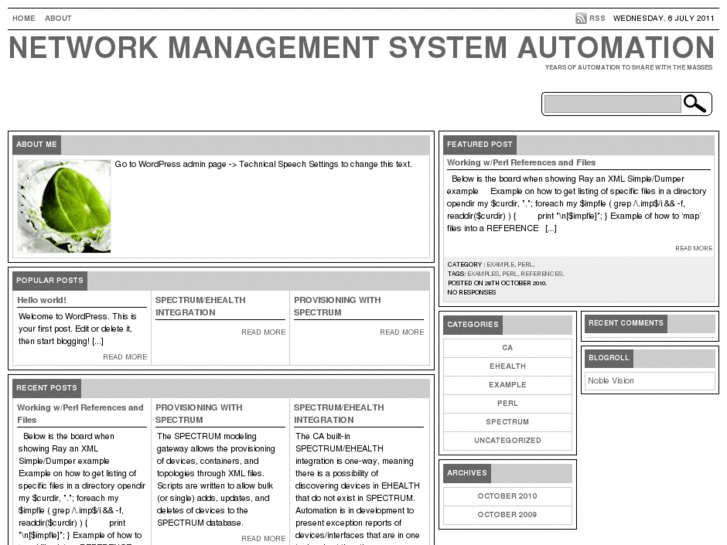
Task: Click the 'Years of automation to share' tagline
Action: [x=629, y=67]
